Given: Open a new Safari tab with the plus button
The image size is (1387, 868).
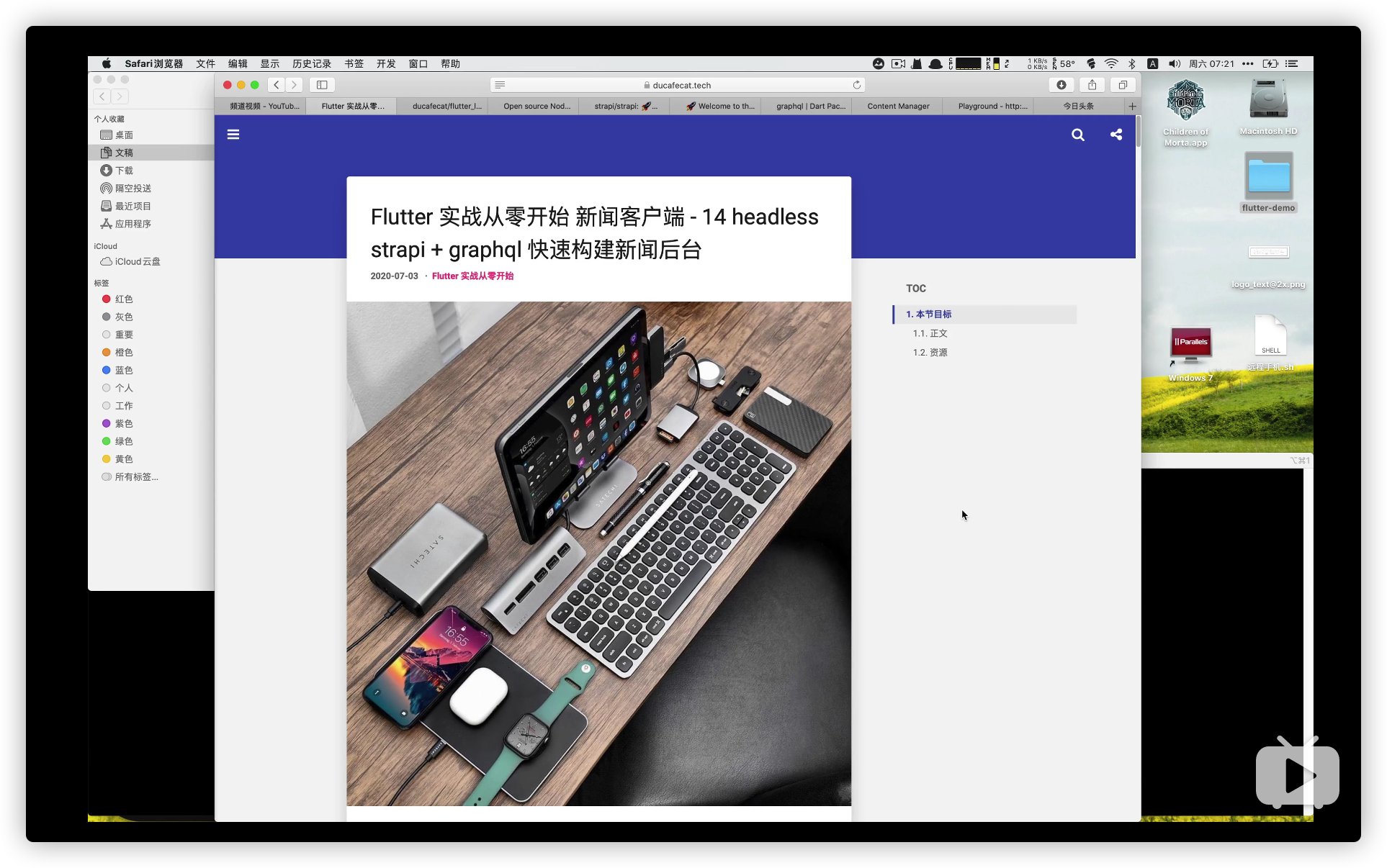Looking at the screenshot, I should [x=1132, y=107].
